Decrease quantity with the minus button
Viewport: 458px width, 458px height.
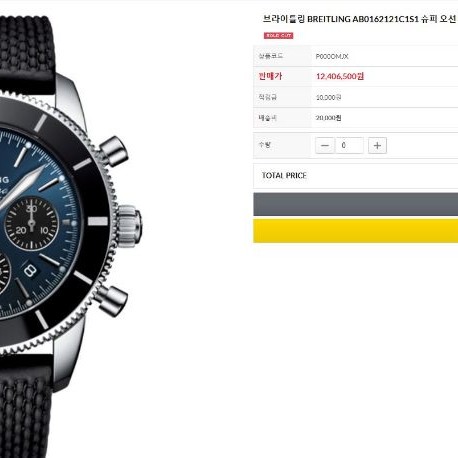[325, 145]
